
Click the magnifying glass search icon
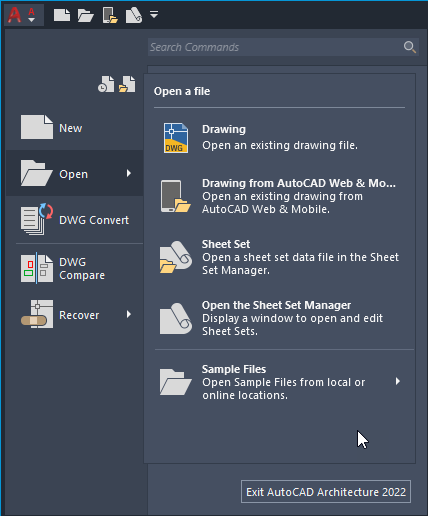410,47
